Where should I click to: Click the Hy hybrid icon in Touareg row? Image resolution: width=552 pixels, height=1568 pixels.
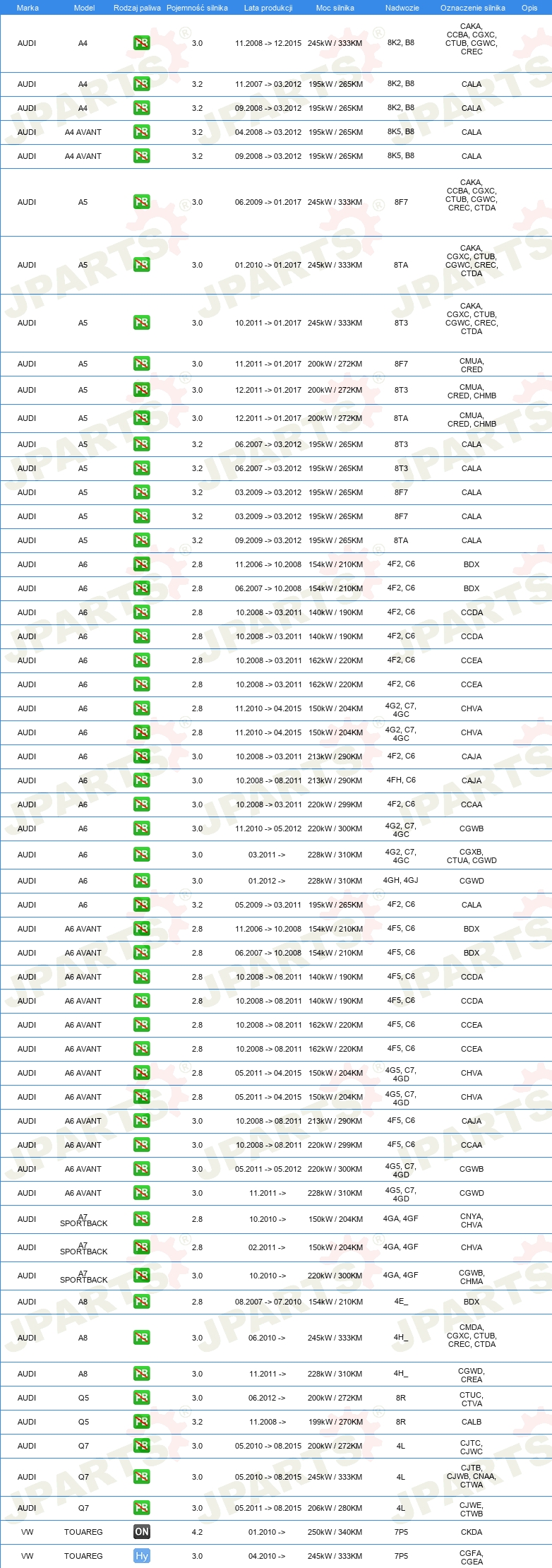point(142,1556)
